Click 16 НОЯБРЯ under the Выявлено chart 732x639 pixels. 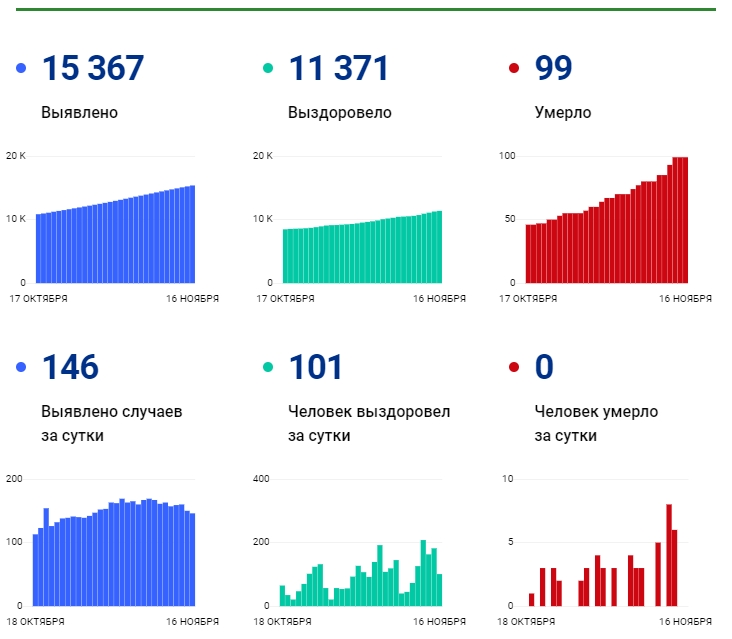click(192, 299)
